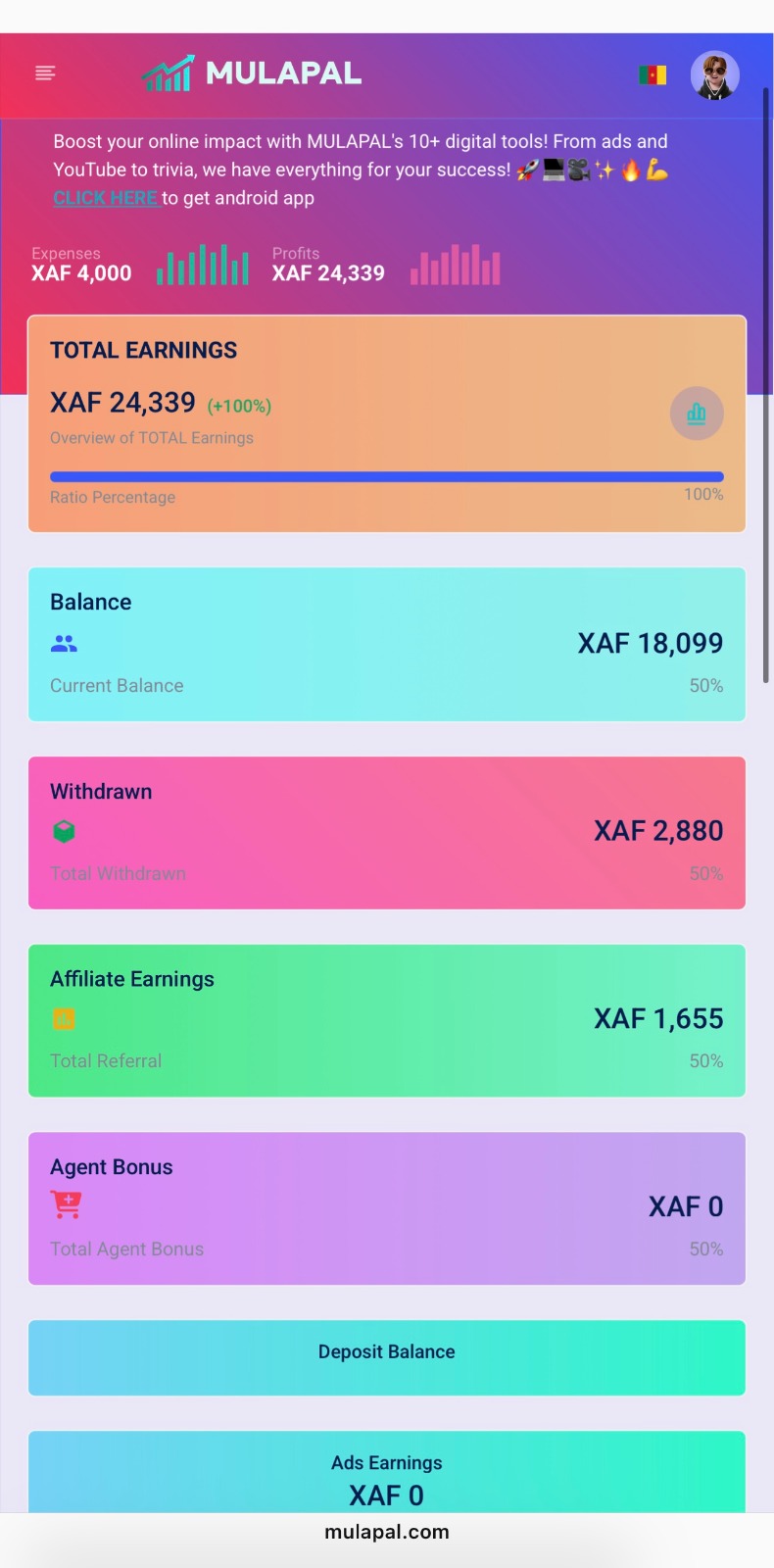Viewport: 774px width, 1568px height.
Task: Click the yellow icon under Affiliate Earnings
Action: pos(64,1019)
